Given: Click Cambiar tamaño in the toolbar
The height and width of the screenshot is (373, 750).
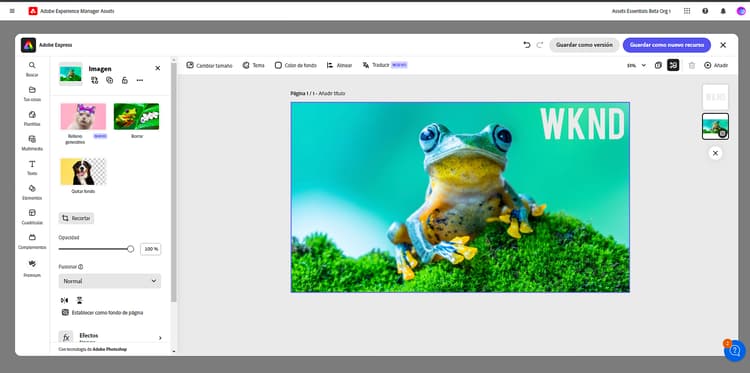Looking at the screenshot, I should 209,66.
